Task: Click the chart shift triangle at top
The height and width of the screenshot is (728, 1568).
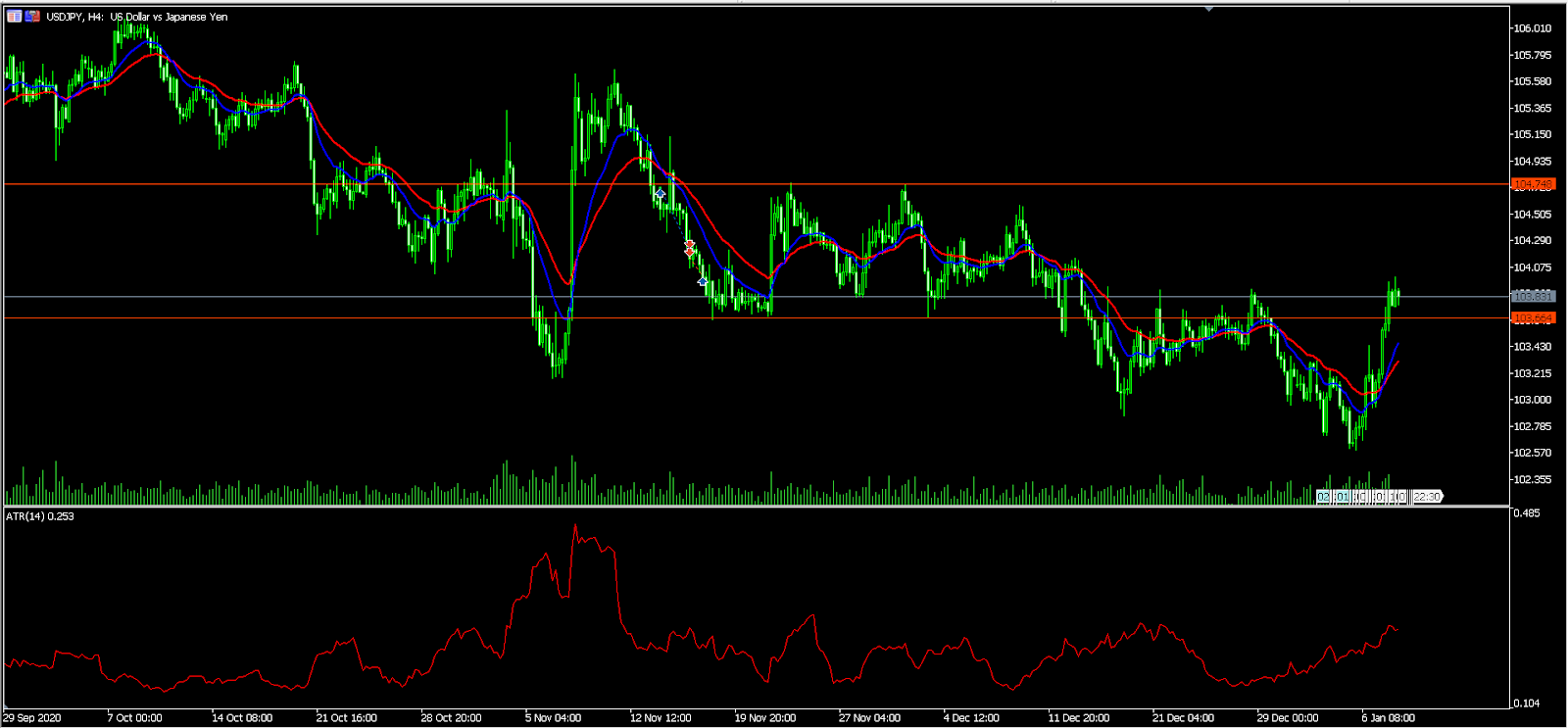Action: (x=1209, y=8)
